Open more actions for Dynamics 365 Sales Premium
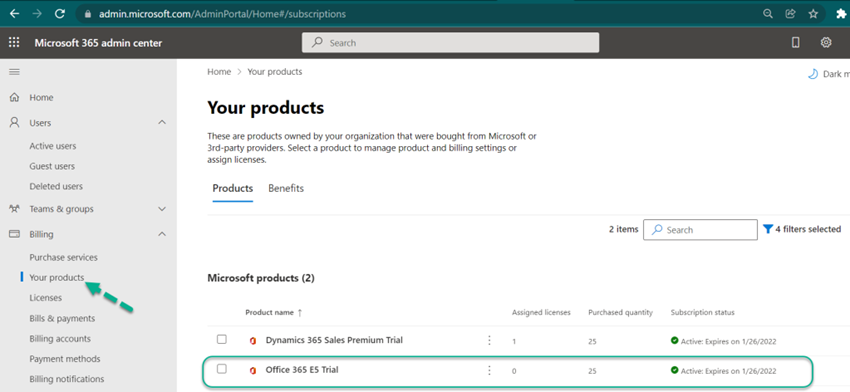The image size is (850, 392). [489, 340]
